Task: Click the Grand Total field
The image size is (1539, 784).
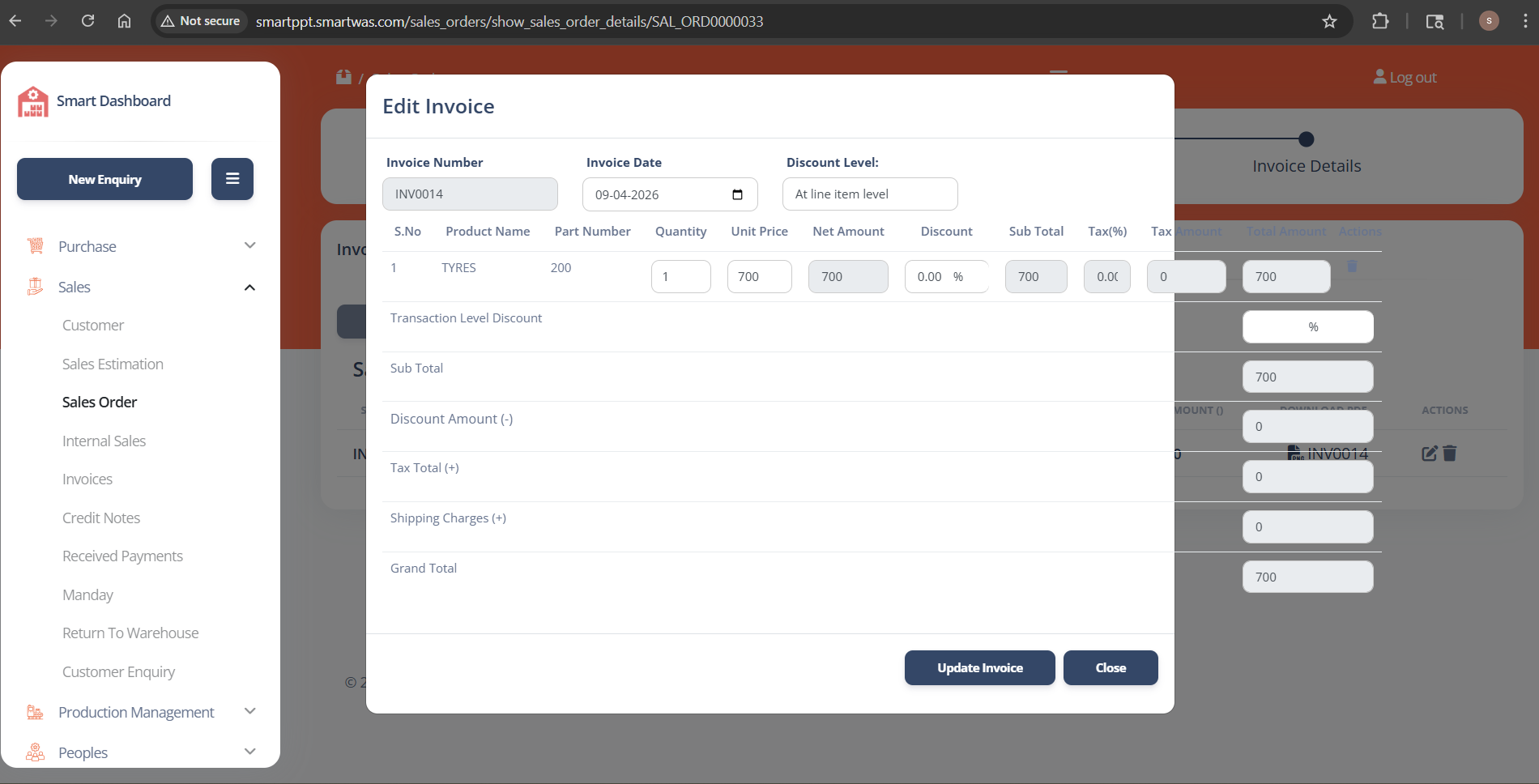Action: 1308,577
